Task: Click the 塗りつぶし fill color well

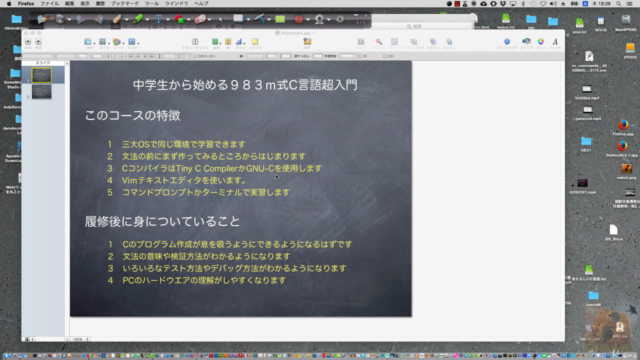Action: [x=318, y=56]
